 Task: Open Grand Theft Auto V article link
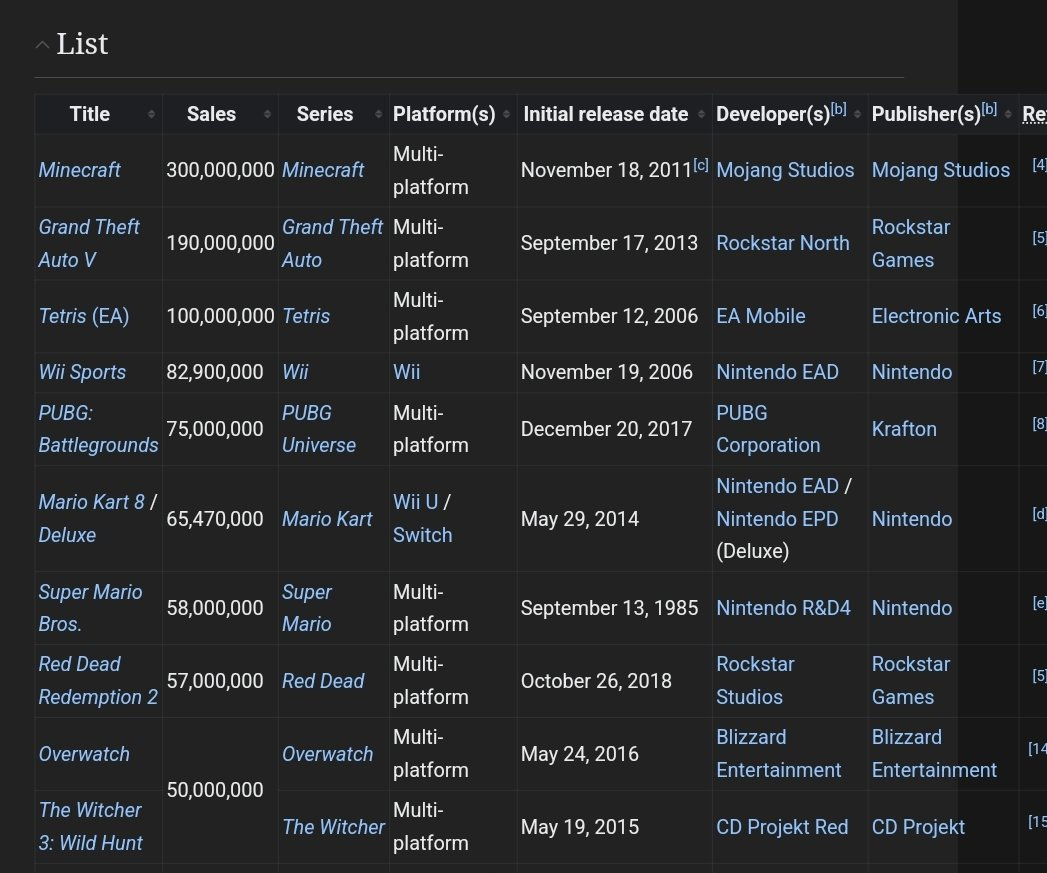(x=88, y=243)
